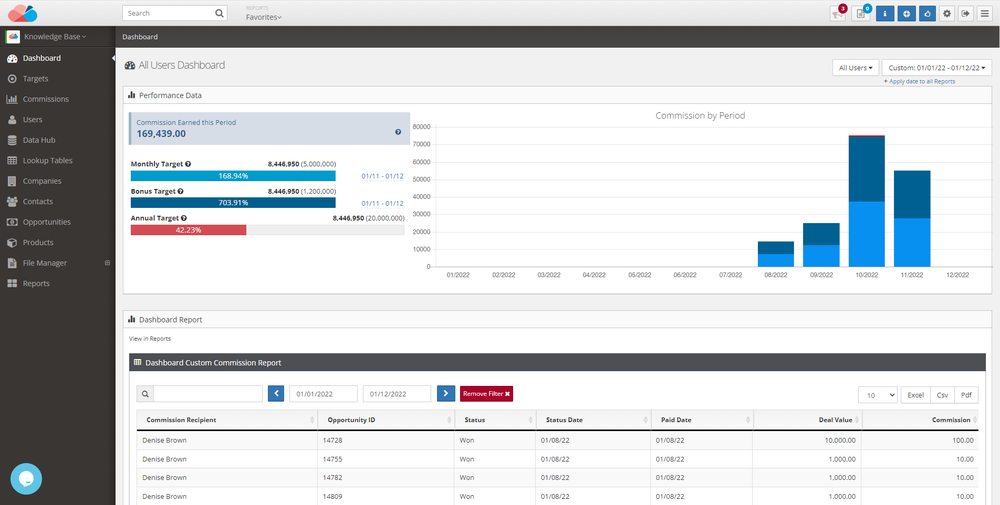This screenshot has height=505, width=1000.
Task: Click Annual Target 42.23% red bar
Action: (x=188, y=230)
